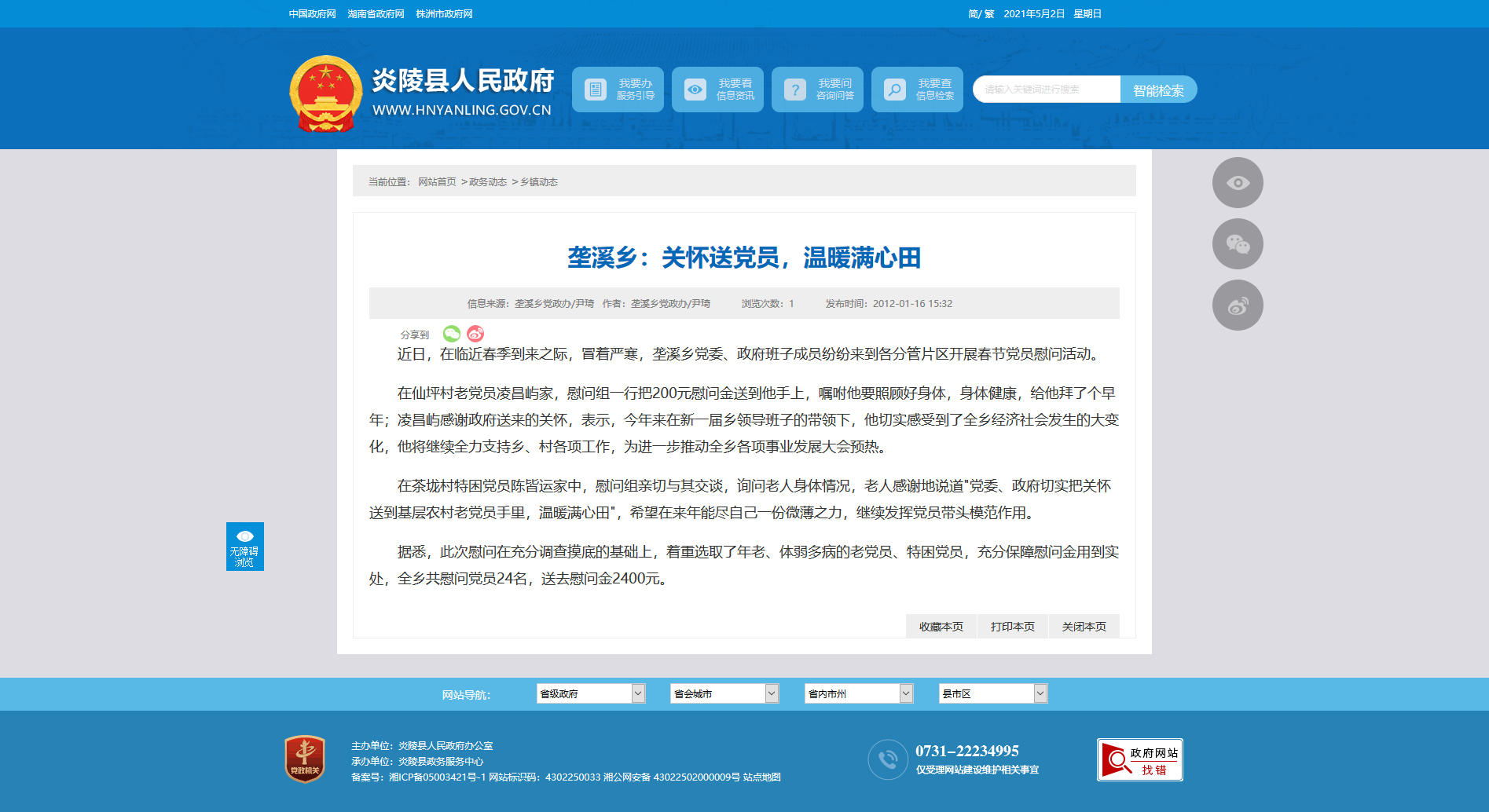
Task: Click the gray Weibo circle on right sidebar
Action: (1237, 305)
